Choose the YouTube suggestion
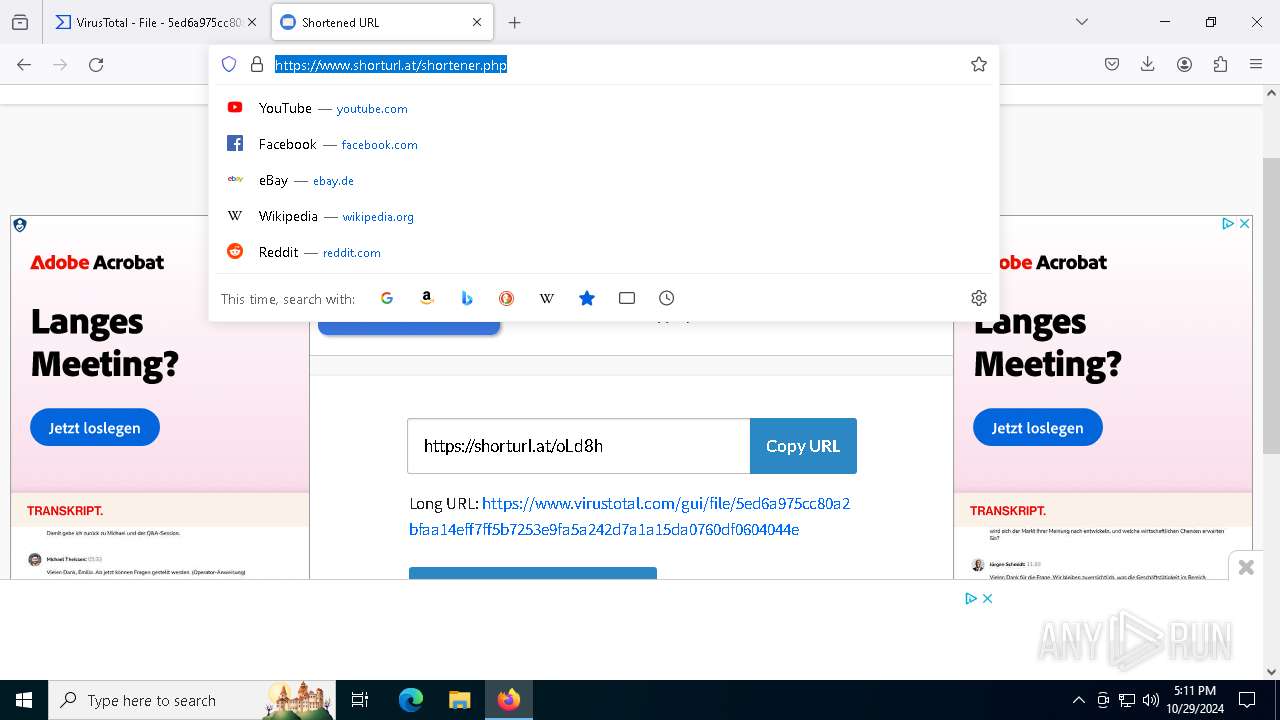The image size is (1280, 720). [x=604, y=108]
